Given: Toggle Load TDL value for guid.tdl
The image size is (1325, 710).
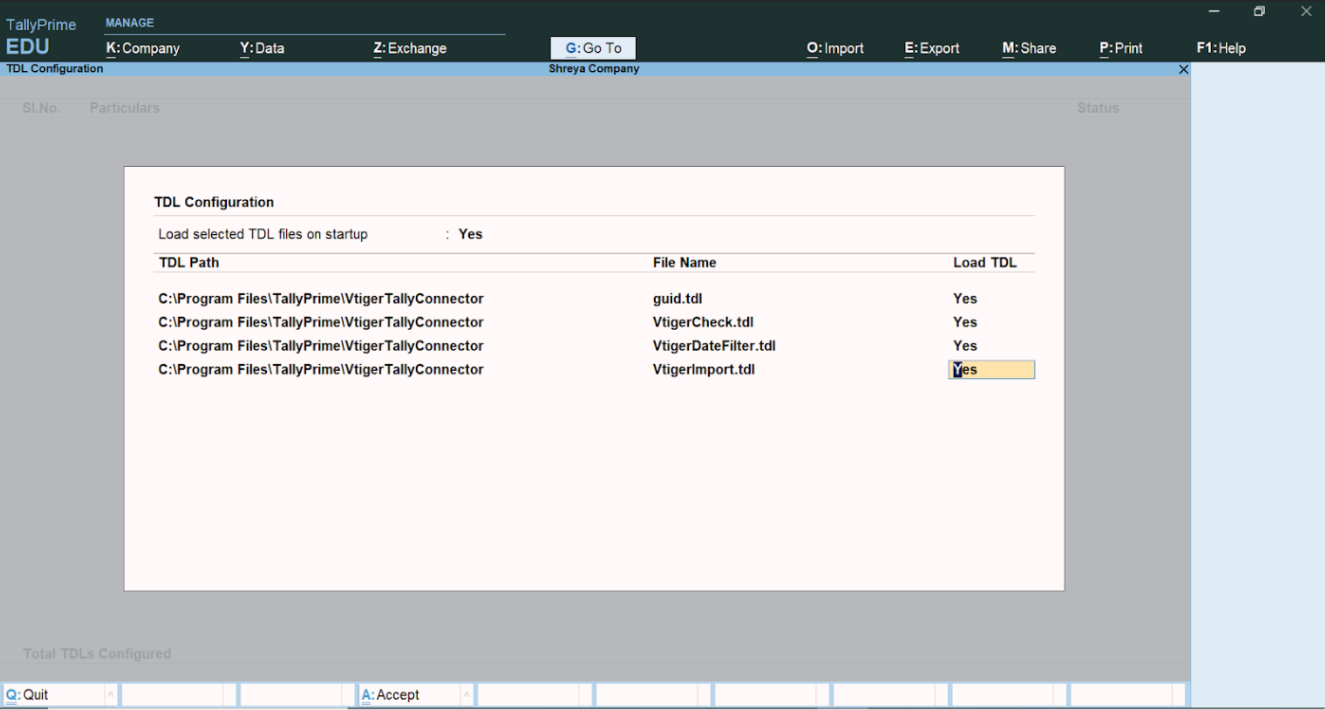Looking at the screenshot, I should click(965, 299).
